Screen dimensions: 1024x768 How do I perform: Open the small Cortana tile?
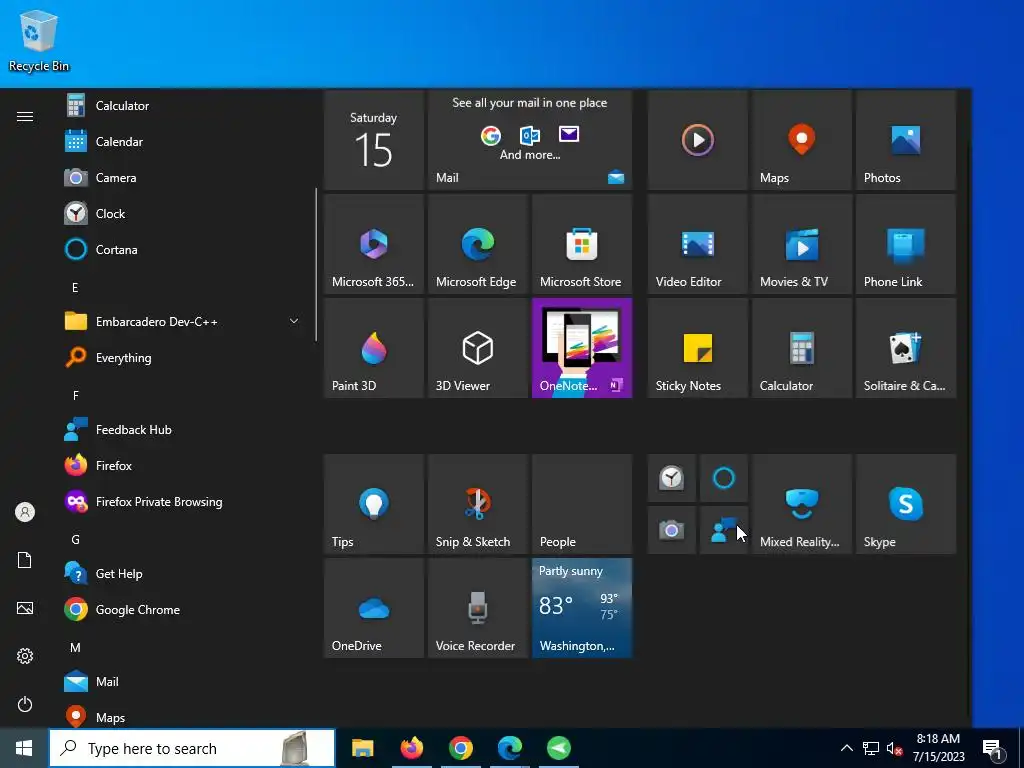coord(724,478)
